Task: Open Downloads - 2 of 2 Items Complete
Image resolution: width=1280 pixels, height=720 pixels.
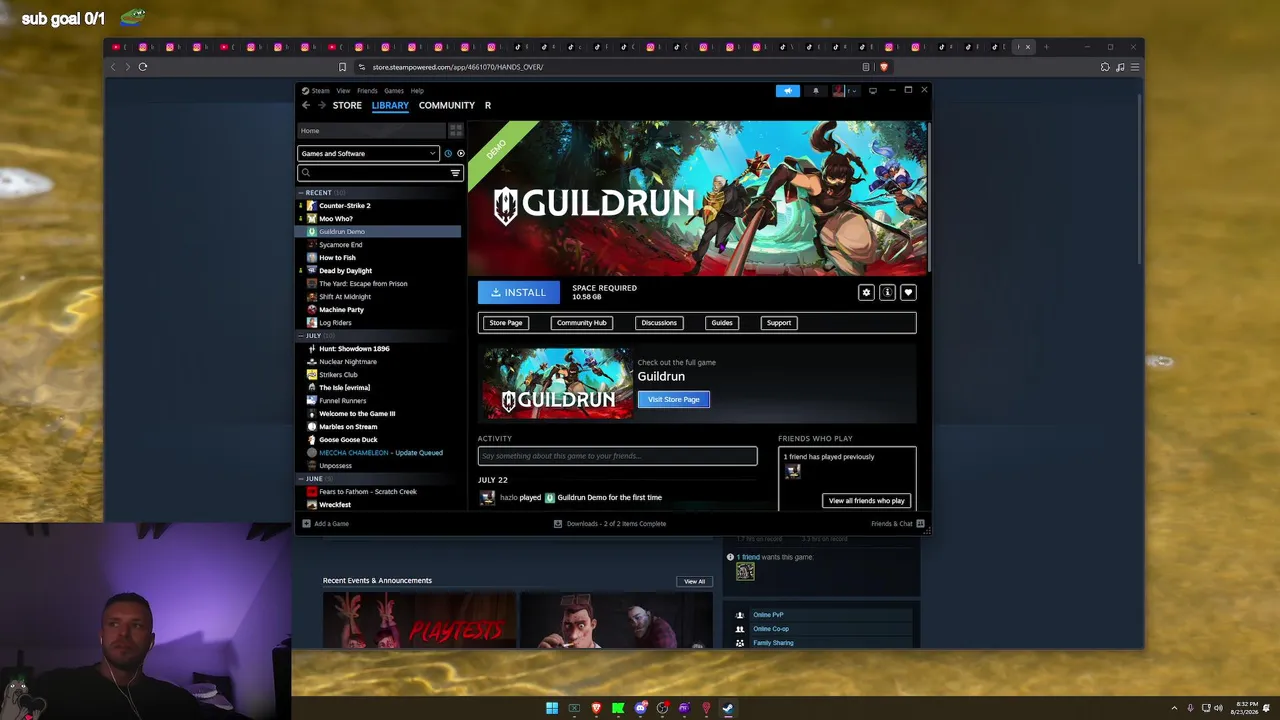Action: pyautogui.click(x=610, y=523)
